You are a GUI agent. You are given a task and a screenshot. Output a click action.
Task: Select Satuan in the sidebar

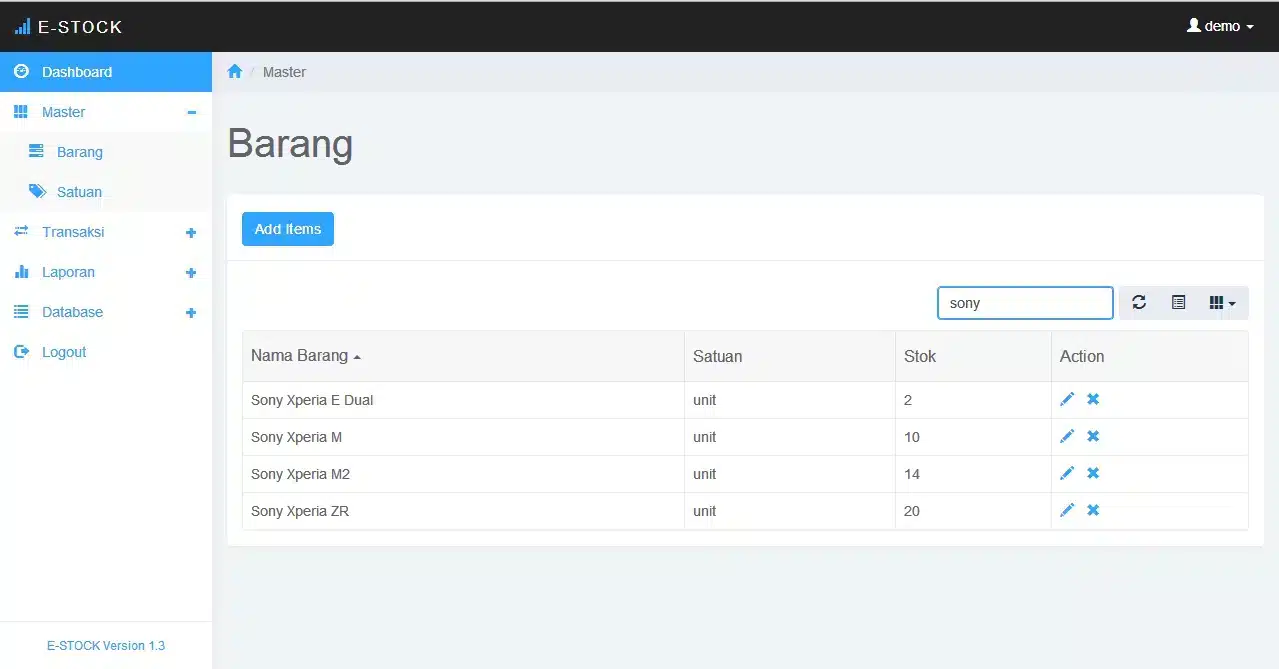(79, 192)
